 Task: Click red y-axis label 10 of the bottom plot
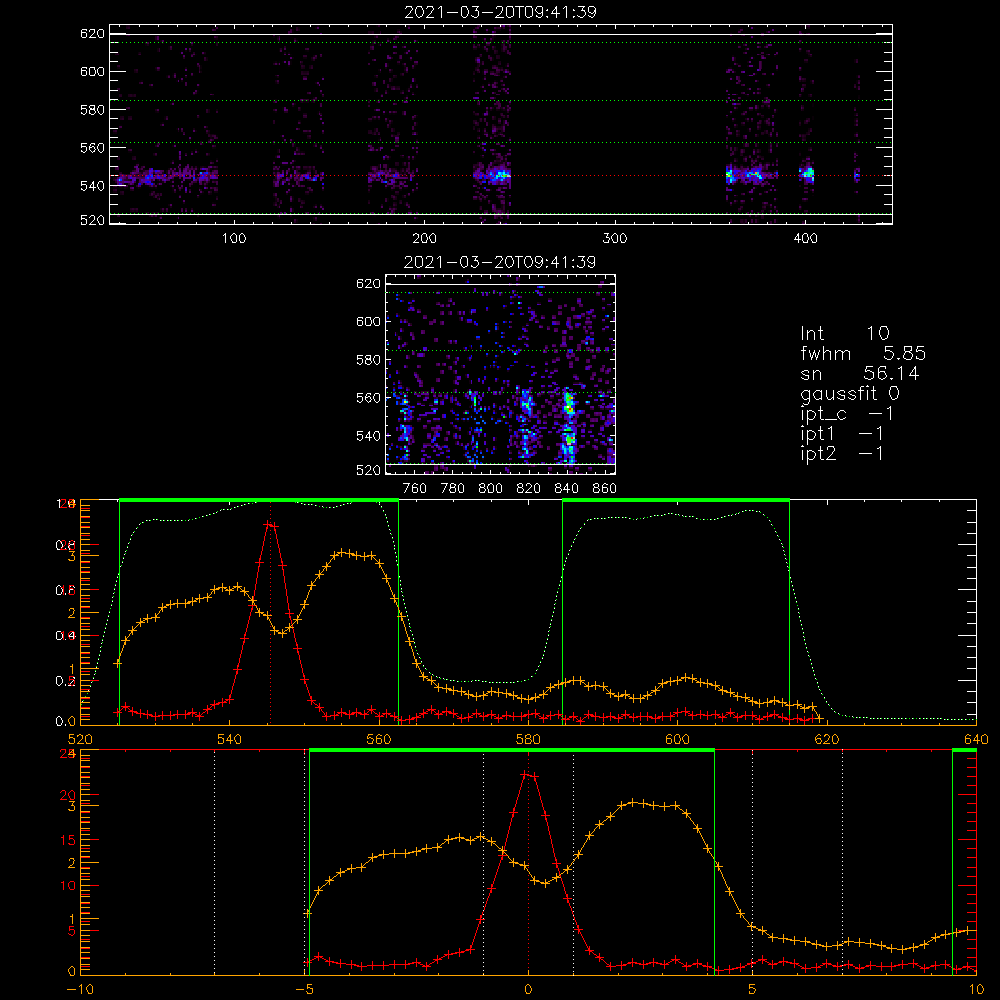pos(68,885)
